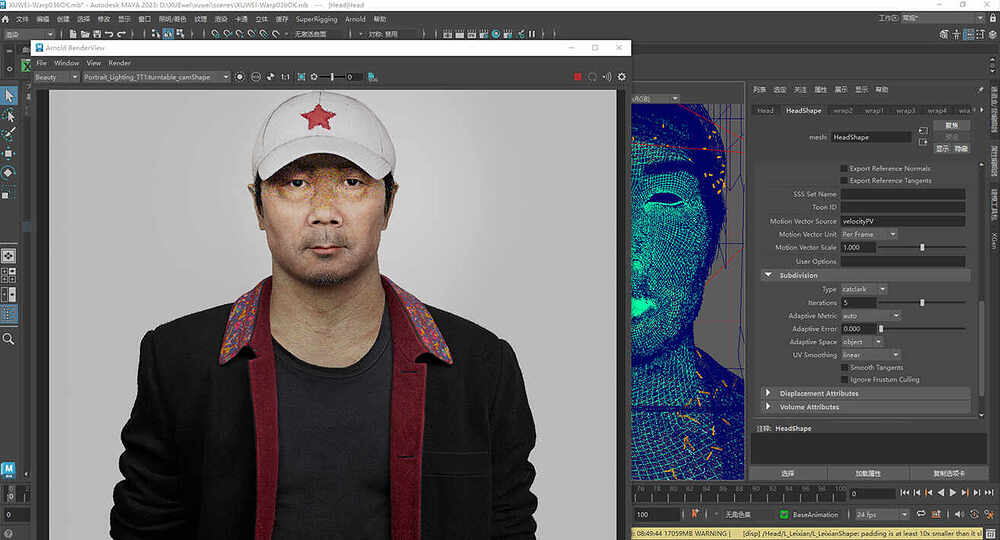Open Window menu in Arnold RenderView
Viewport: 1000px width, 540px height.
click(66, 63)
